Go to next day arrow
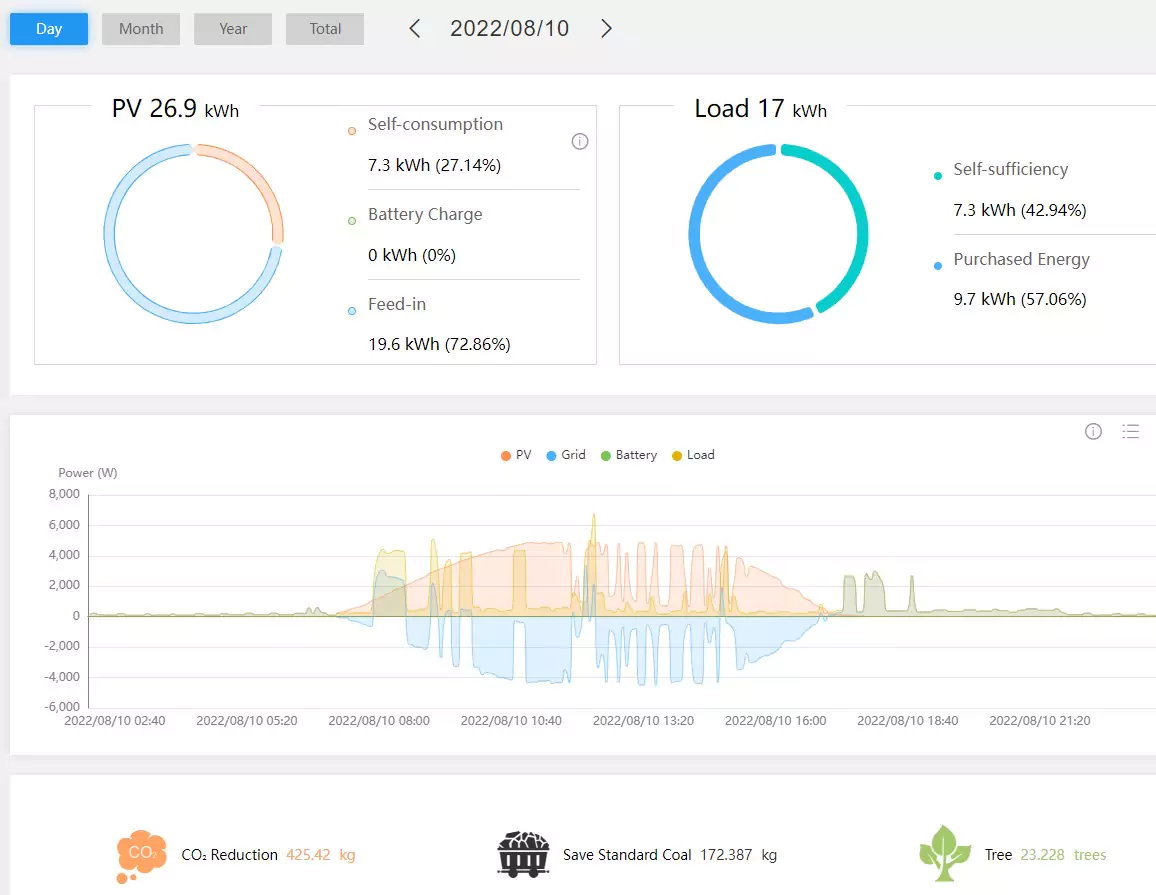This screenshot has height=895, width=1156. (606, 29)
